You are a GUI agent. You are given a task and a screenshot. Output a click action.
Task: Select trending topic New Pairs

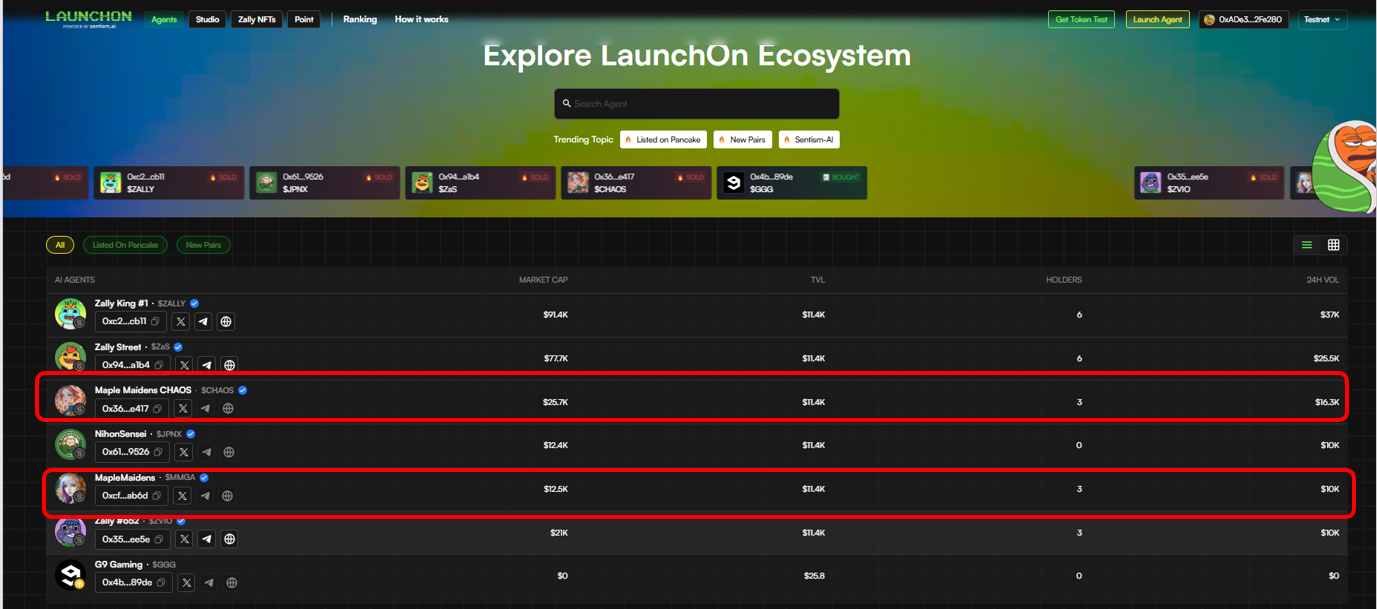pyautogui.click(x=742, y=139)
